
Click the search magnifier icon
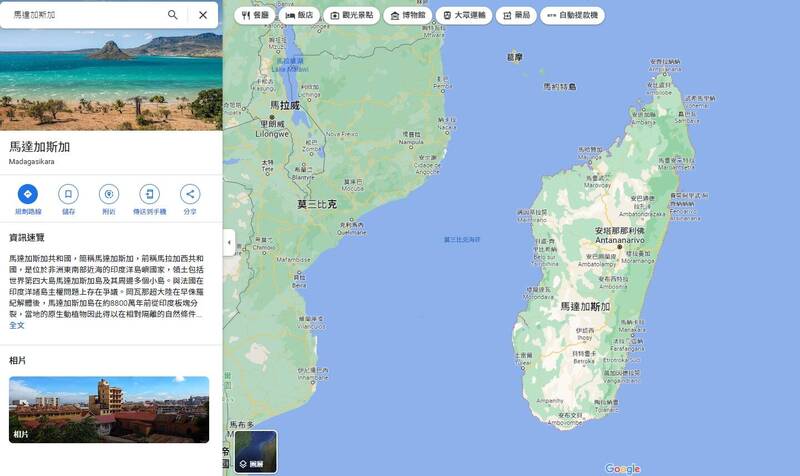pos(172,15)
